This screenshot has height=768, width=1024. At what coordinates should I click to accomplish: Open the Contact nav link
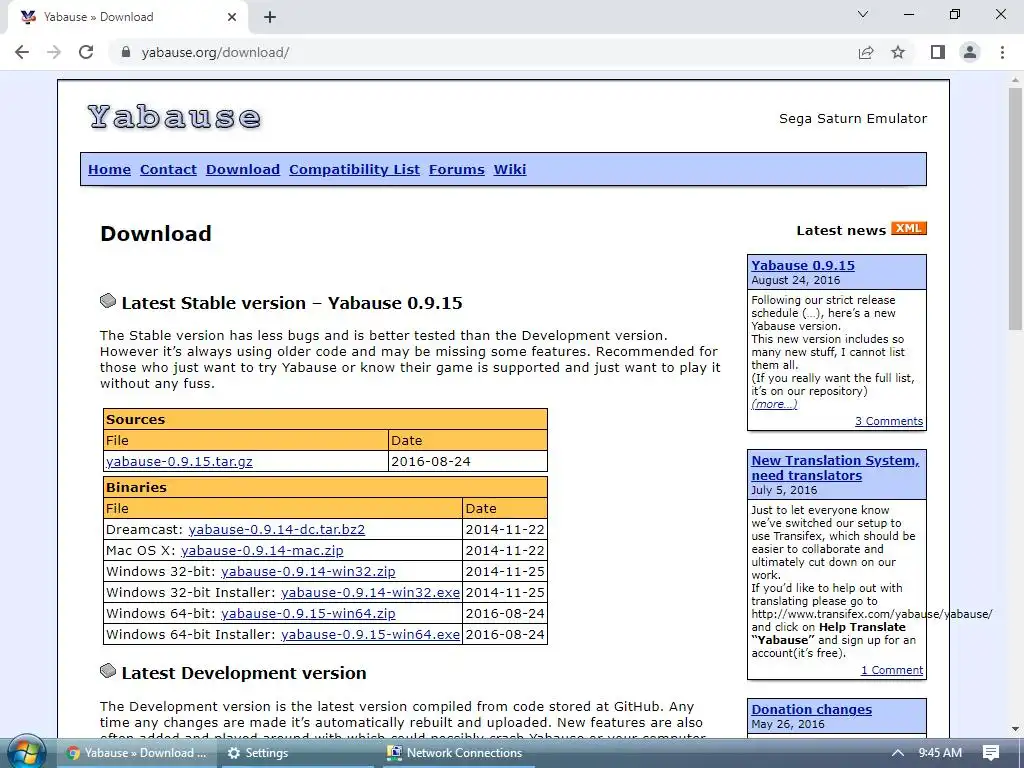(168, 170)
